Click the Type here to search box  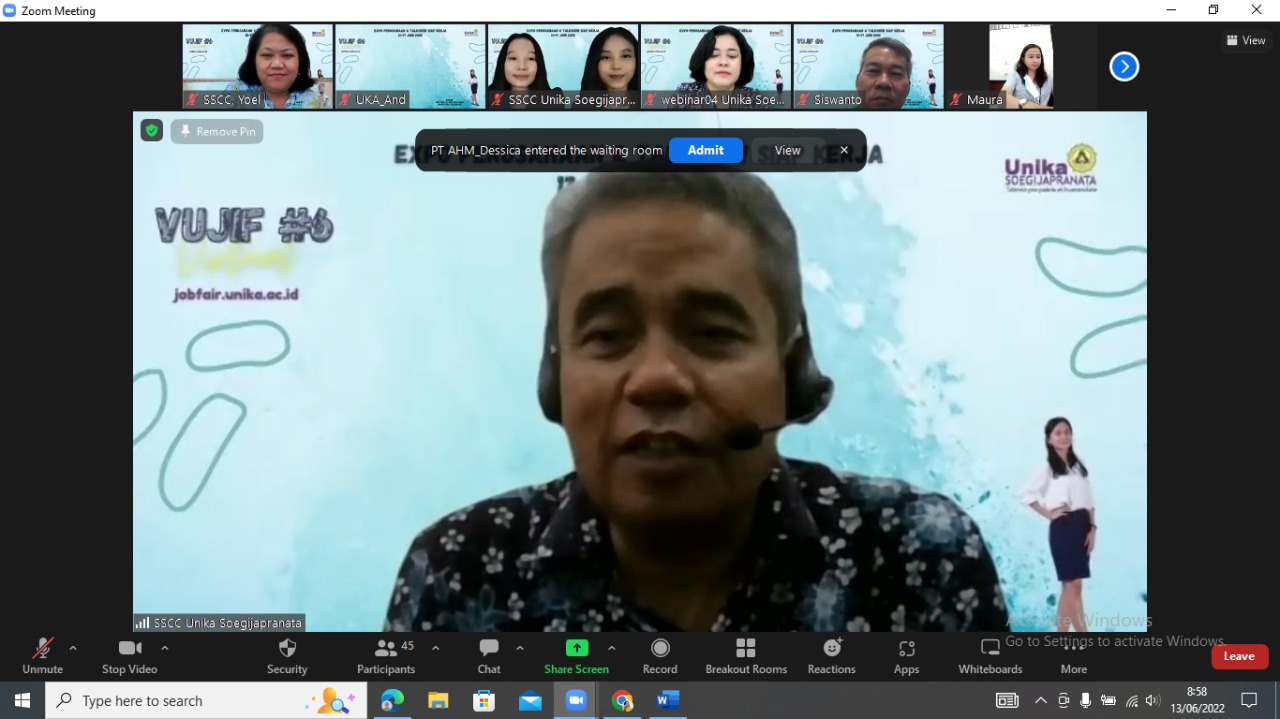(206, 700)
